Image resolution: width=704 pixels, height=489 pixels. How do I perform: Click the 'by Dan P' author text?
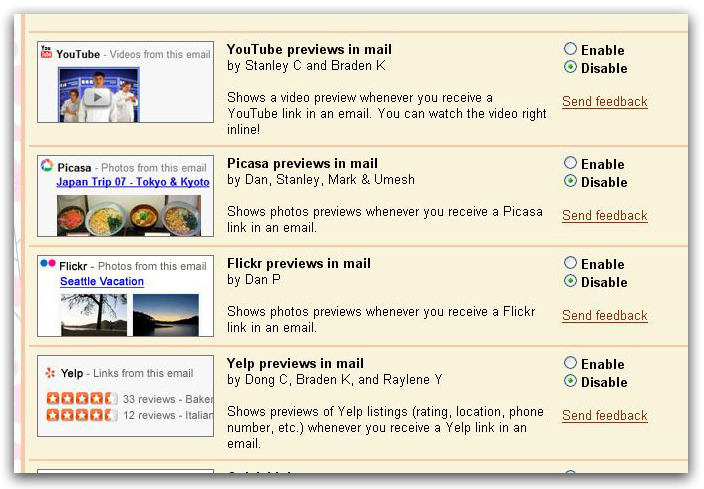coord(254,280)
